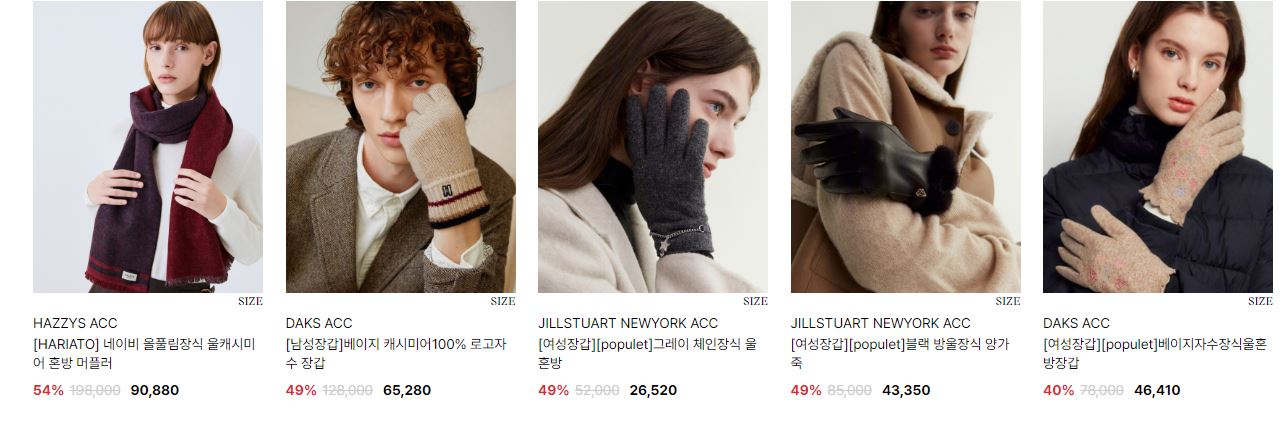The width and height of the screenshot is (1286, 435).
Task: Open JILLSTUART NEWYORK ACC brand for black glove
Action: pyautogui.click(x=881, y=323)
